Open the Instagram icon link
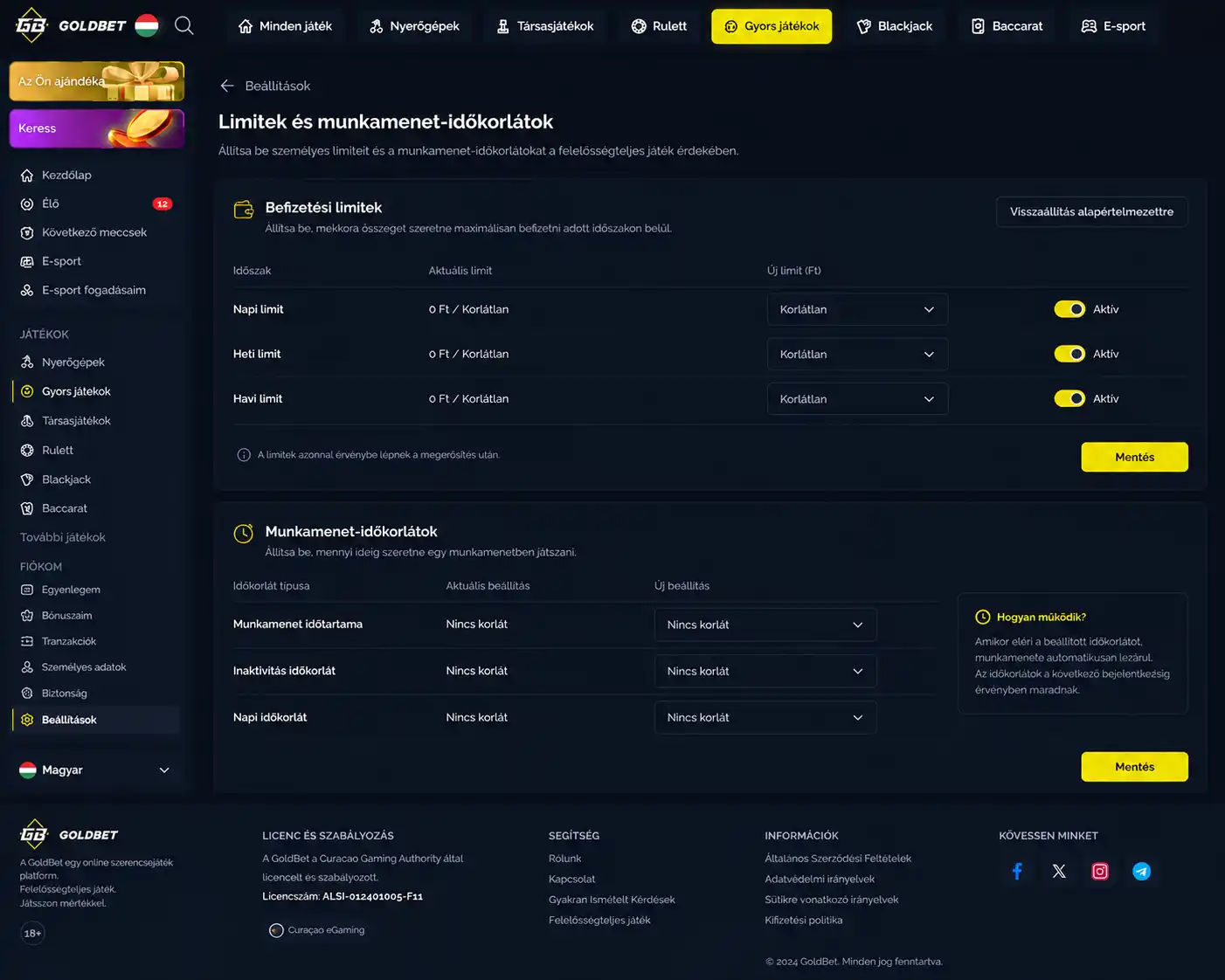This screenshot has height=980, width=1225. [x=1100, y=871]
